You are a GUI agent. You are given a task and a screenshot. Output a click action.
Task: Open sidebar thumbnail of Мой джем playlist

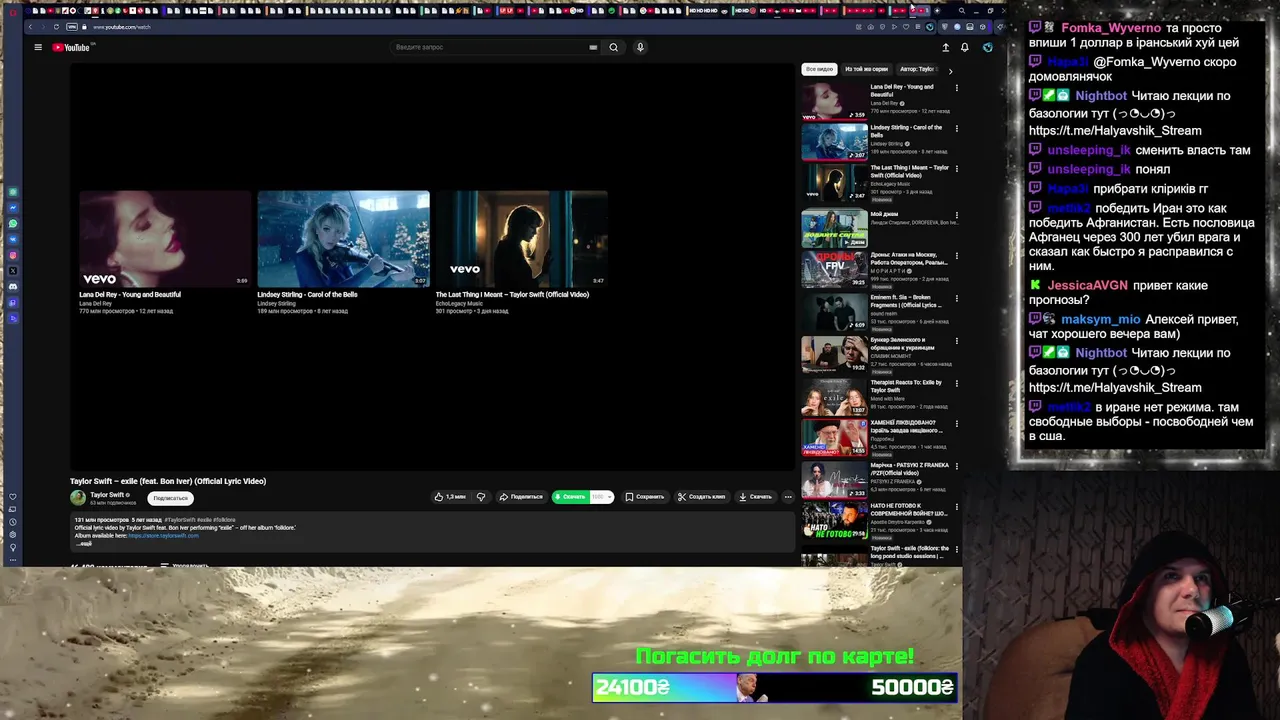coord(834,228)
